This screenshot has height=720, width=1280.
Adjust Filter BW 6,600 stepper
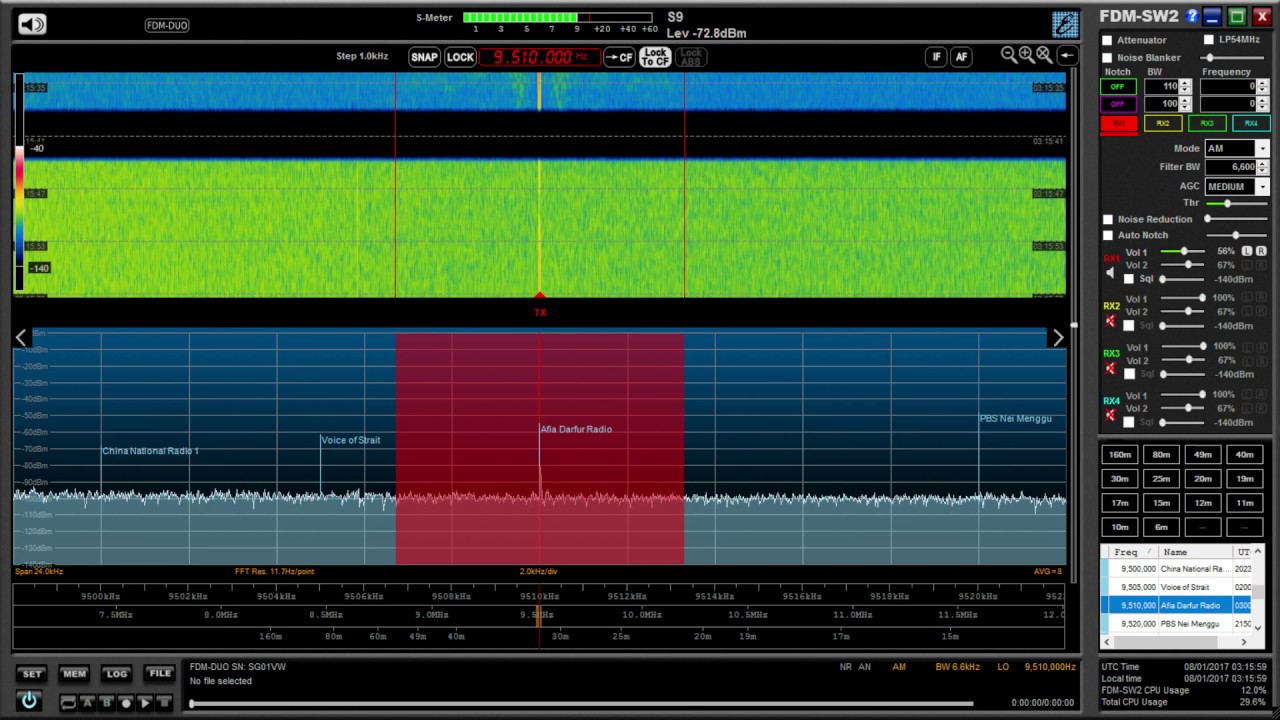coord(1262,167)
